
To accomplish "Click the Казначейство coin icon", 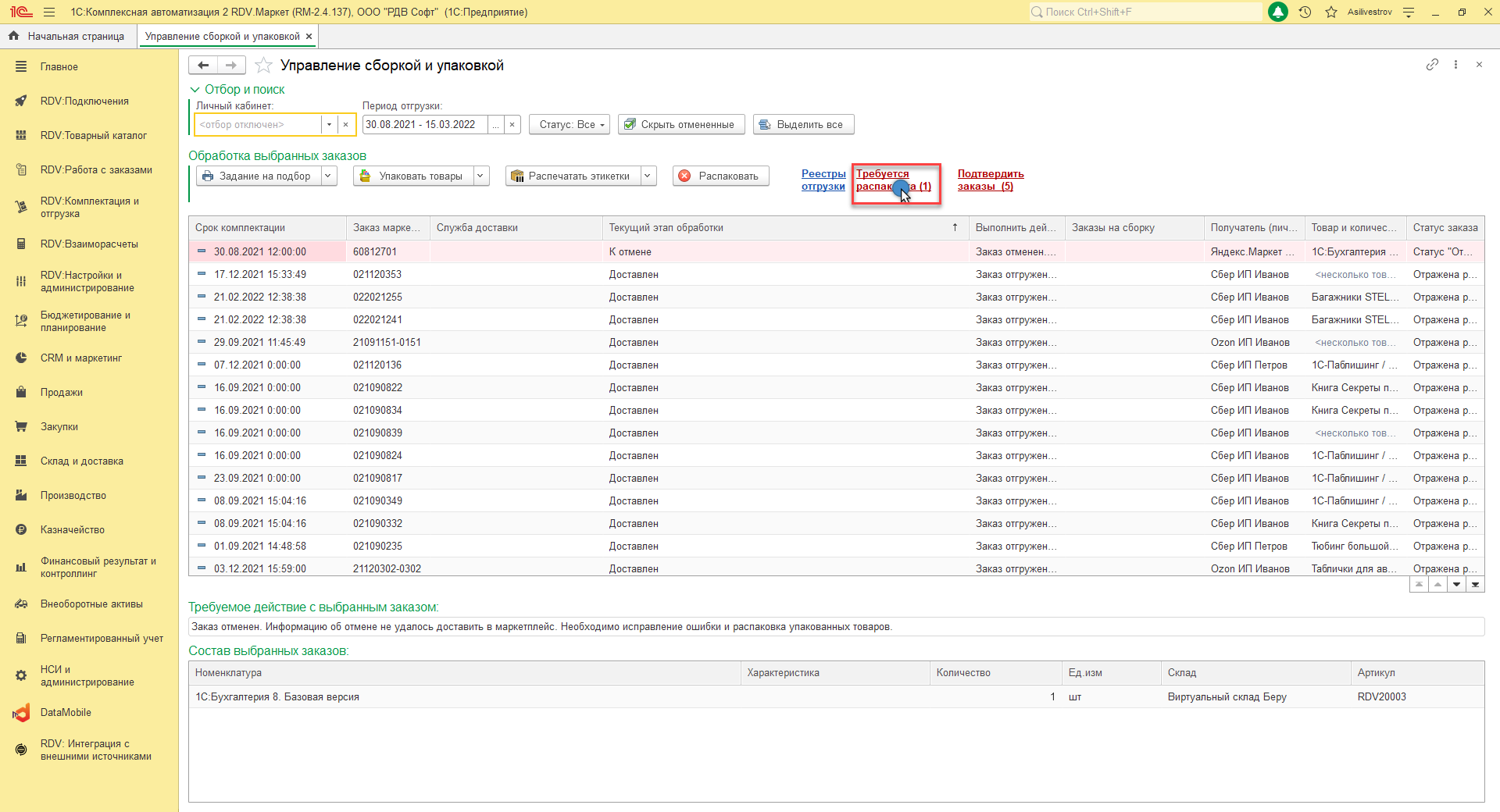I will point(21,530).
